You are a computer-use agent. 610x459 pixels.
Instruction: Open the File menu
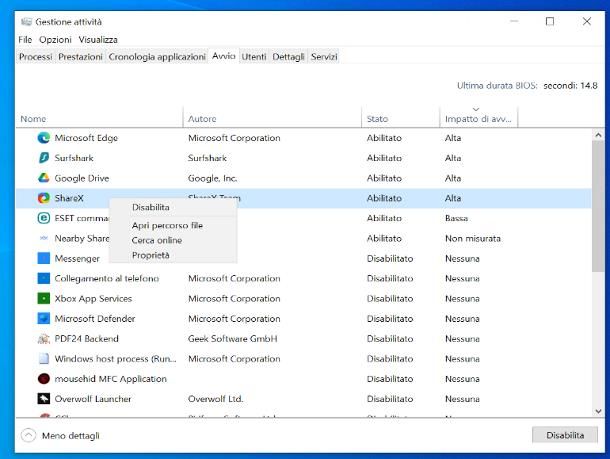[x=25, y=40]
